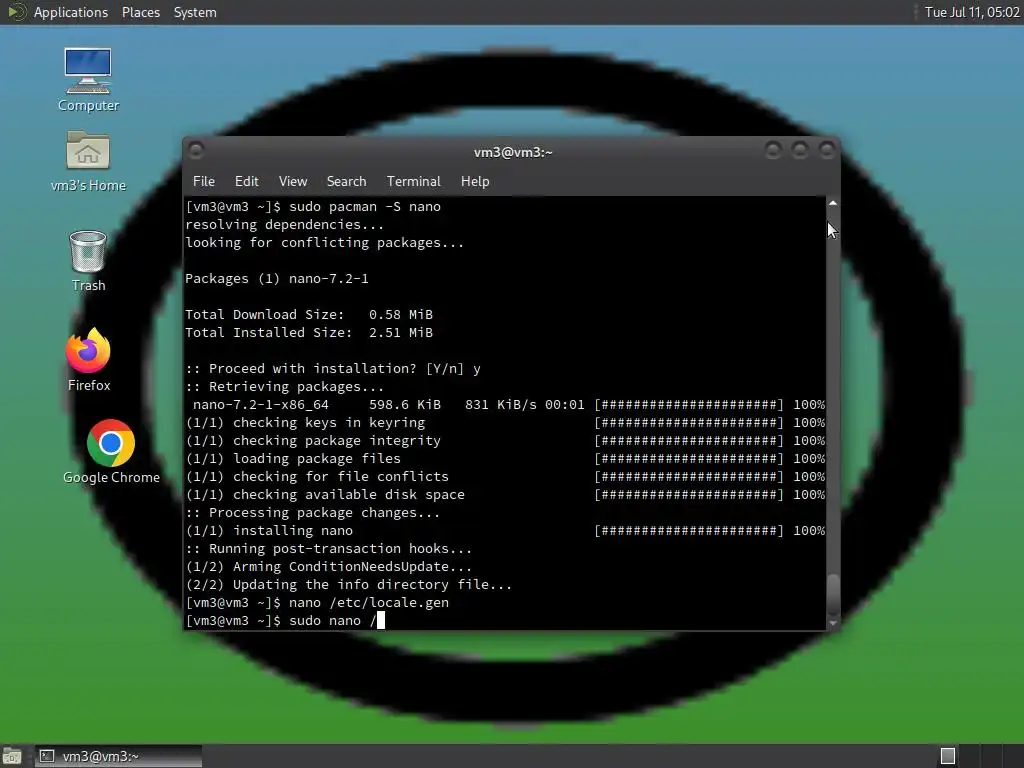Open the Places menu

coord(140,12)
